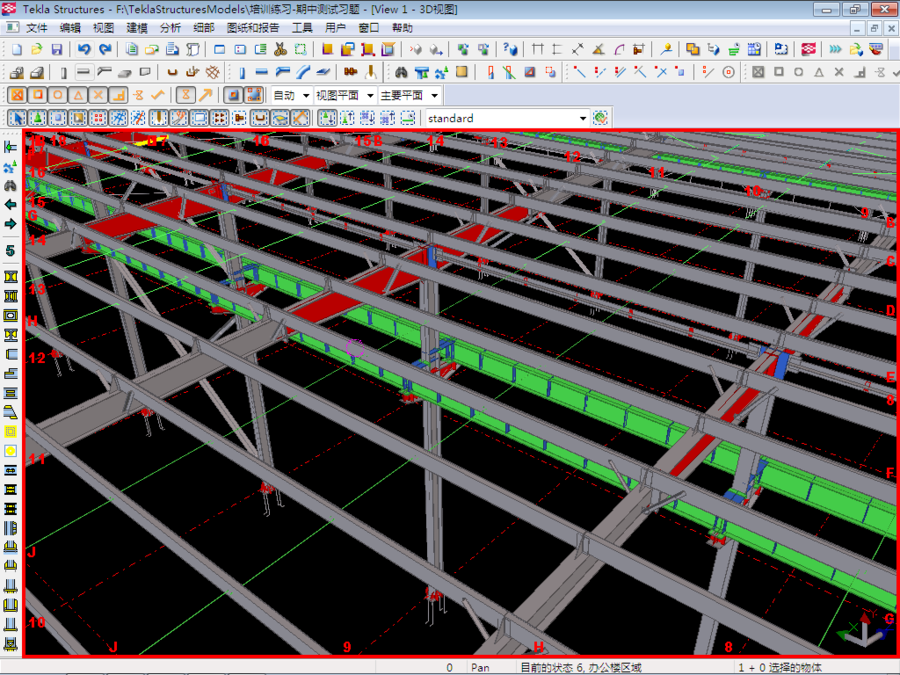Select the gray concrete column tool
The height and width of the screenshot is (675, 900).
coord(63,72)
